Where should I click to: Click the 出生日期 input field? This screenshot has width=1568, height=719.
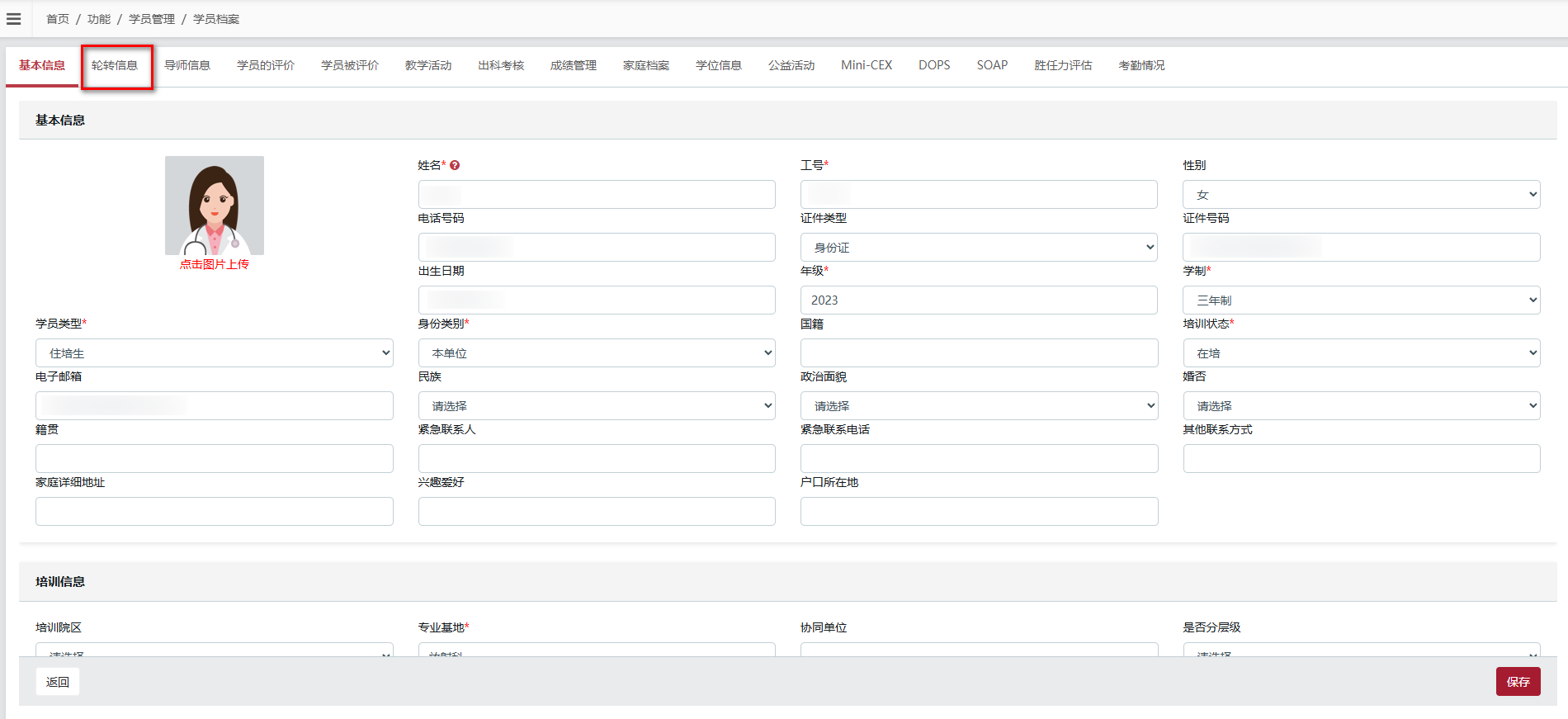coord(597,300)
